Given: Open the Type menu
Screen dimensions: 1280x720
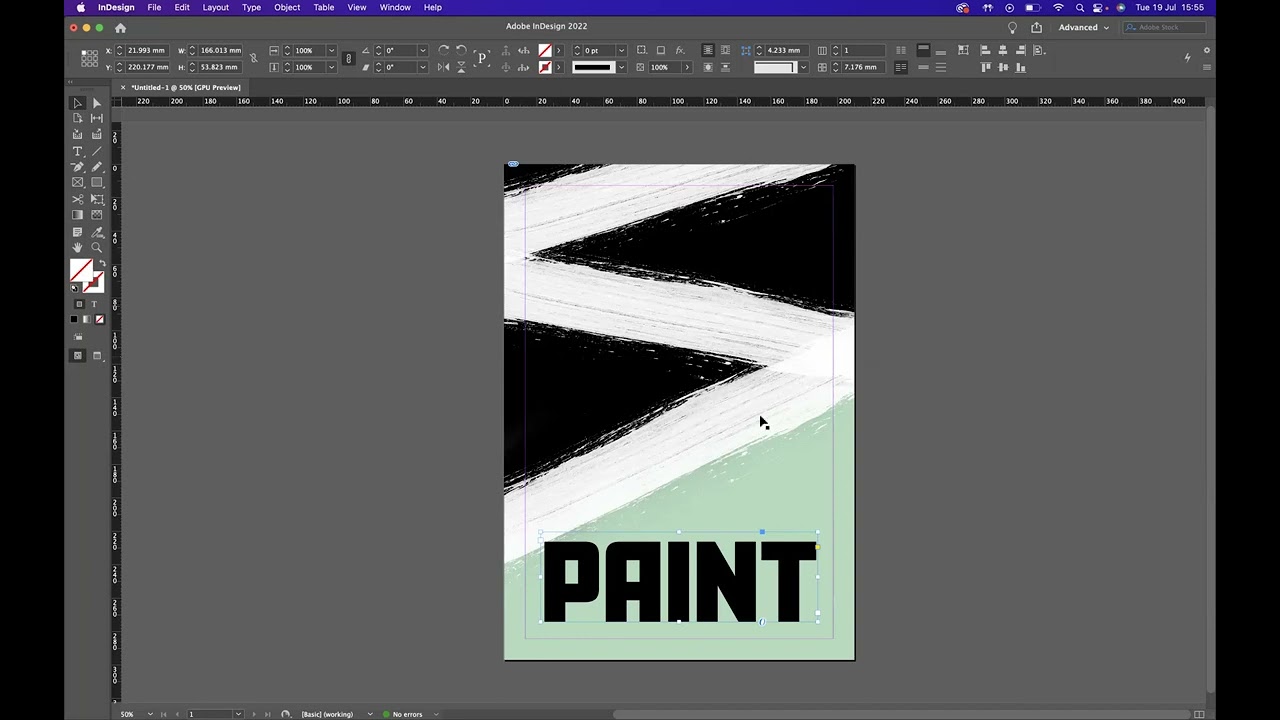Looking at the screenshot, I should click(x=251, y=7).
